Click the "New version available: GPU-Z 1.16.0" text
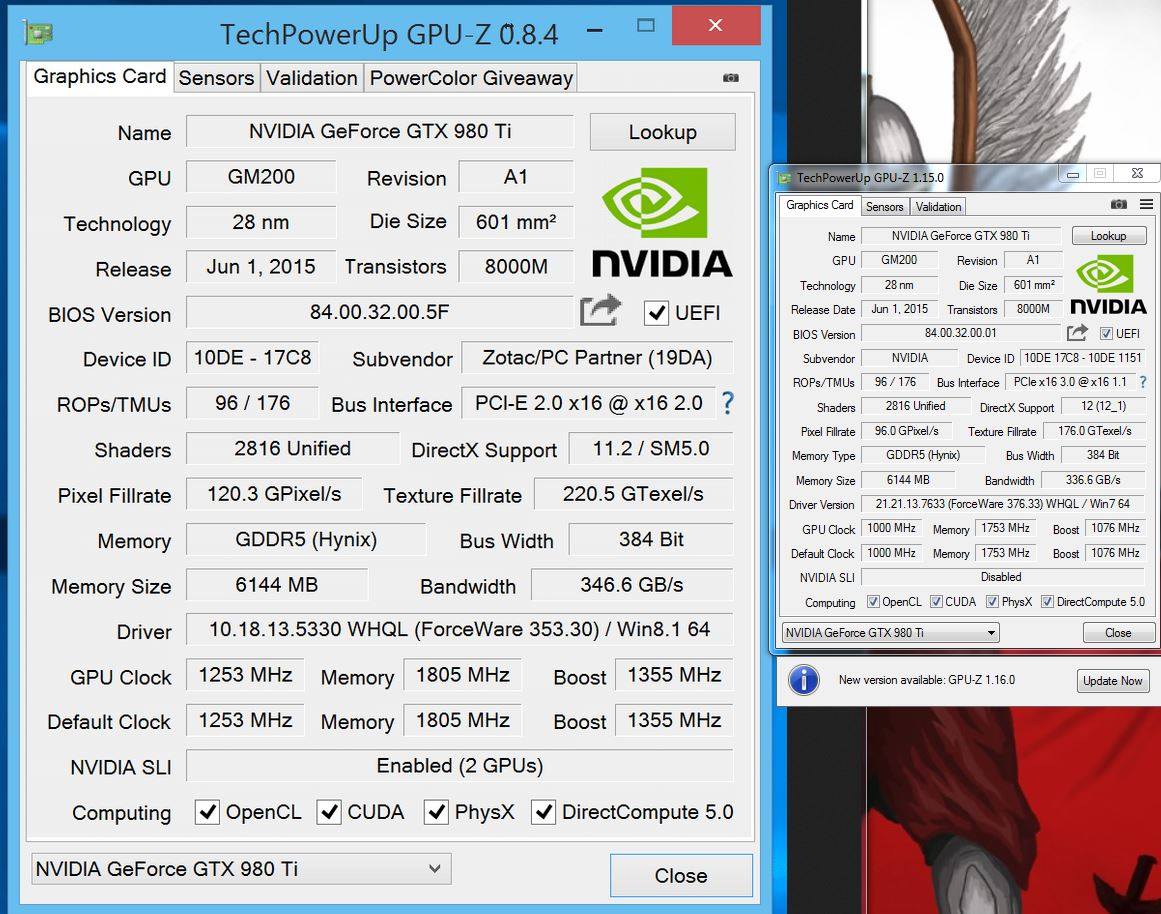This screenshot has height=914, width=1161. [926, 680]
